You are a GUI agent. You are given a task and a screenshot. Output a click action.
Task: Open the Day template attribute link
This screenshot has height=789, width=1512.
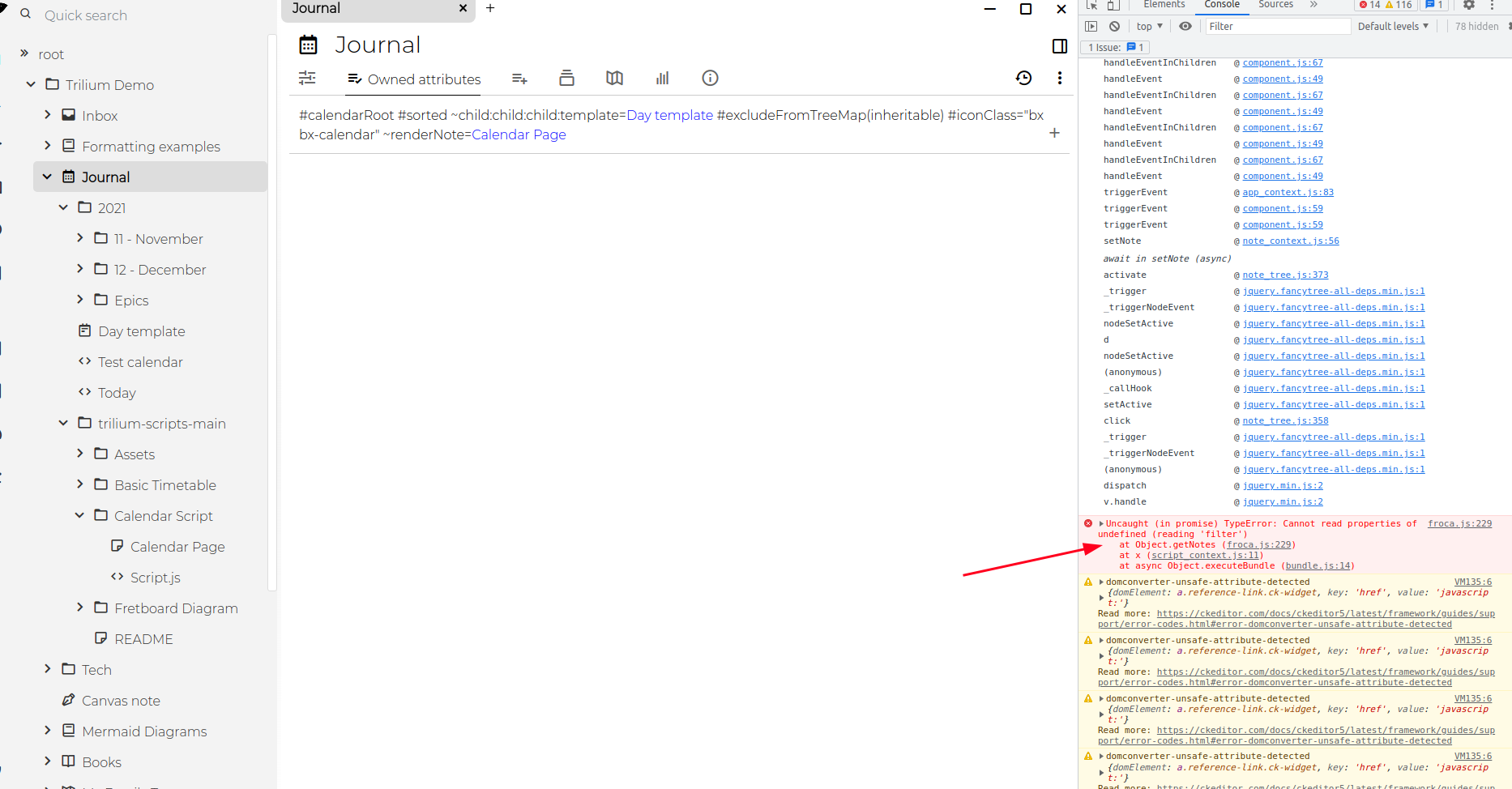(x=668, y=115)
